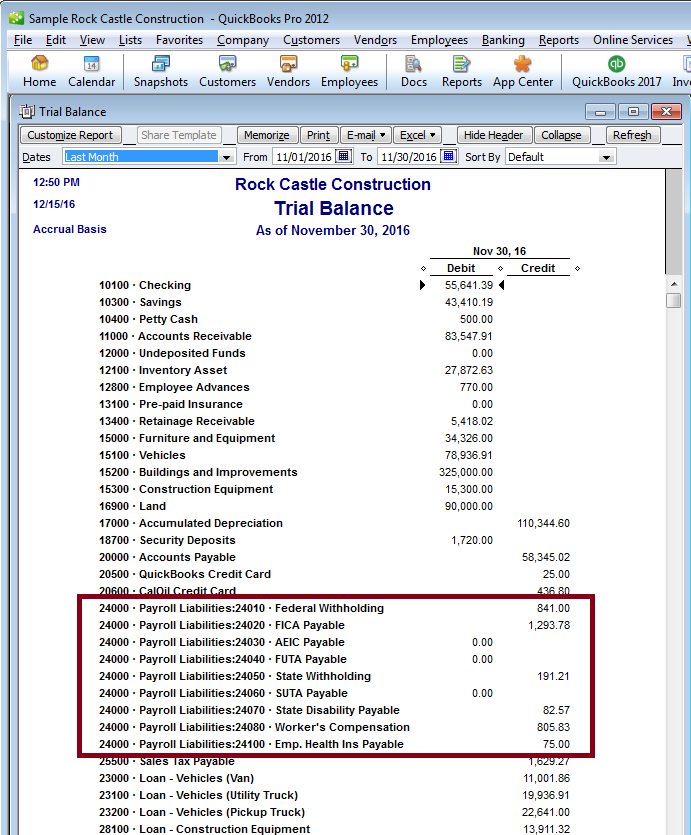Click the report vertical scrollbar thumb
The height and width of the screenshot is (835, 691).
click(673, 300)
